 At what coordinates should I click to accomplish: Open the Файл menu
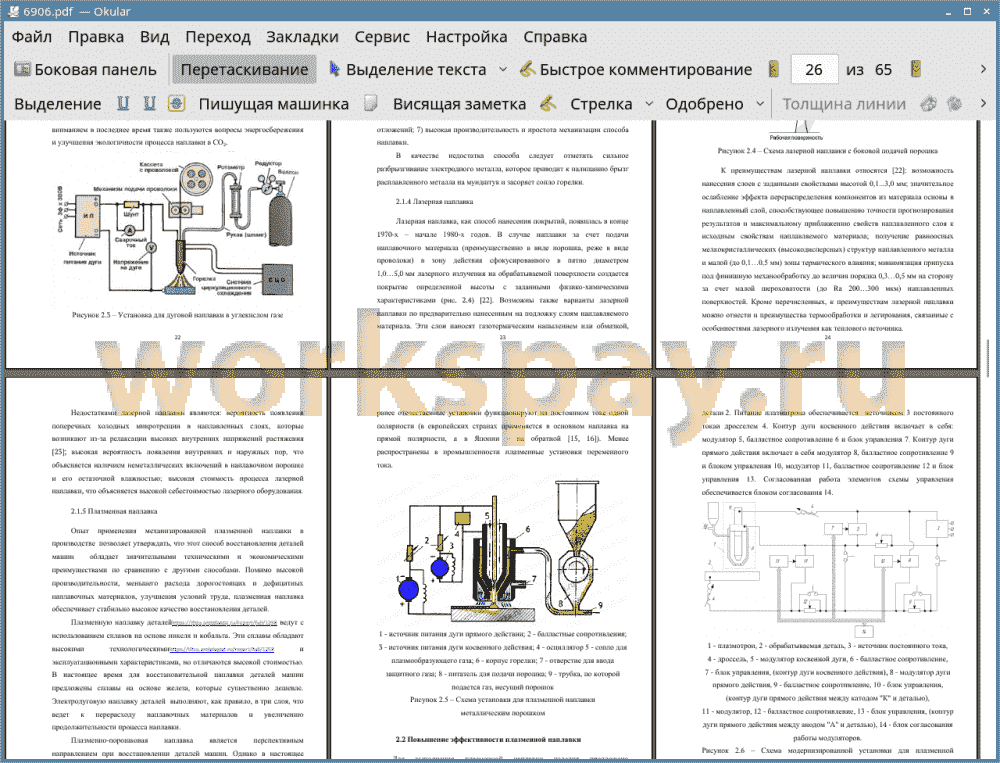[32, 37]
